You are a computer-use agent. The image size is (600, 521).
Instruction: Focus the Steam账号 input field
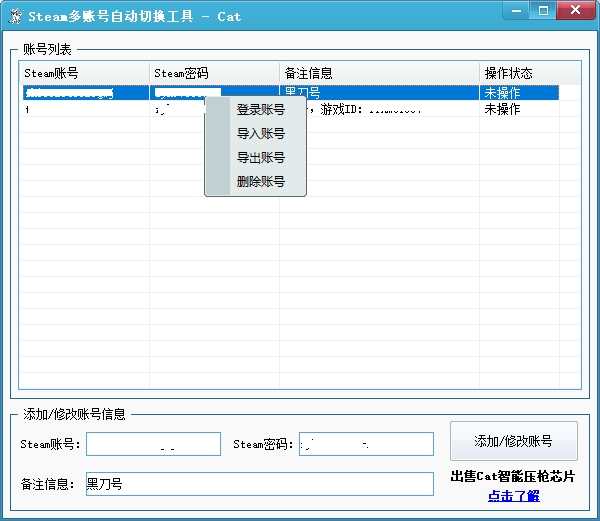coord(153,444)
